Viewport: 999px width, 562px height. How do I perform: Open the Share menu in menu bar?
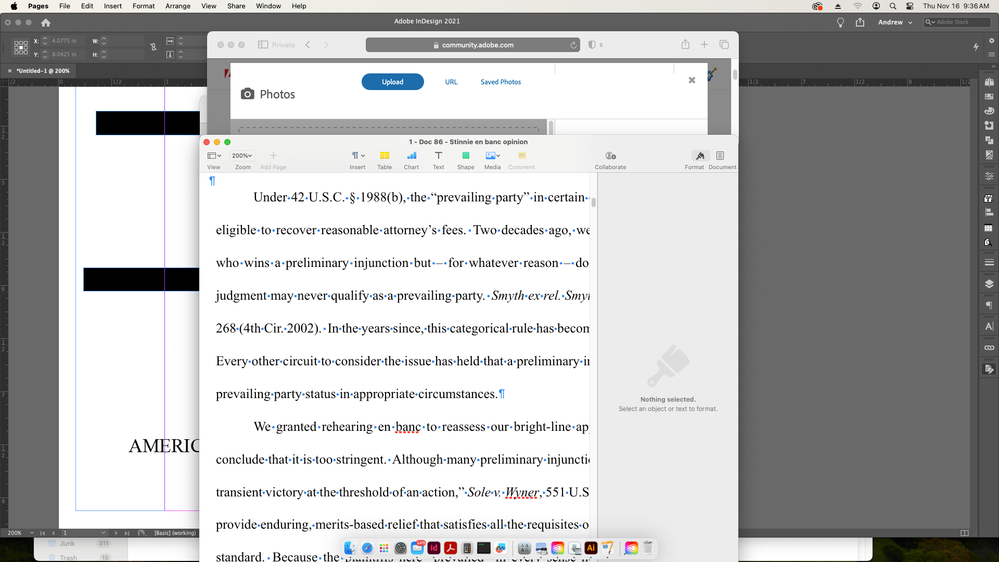(236, 6)
